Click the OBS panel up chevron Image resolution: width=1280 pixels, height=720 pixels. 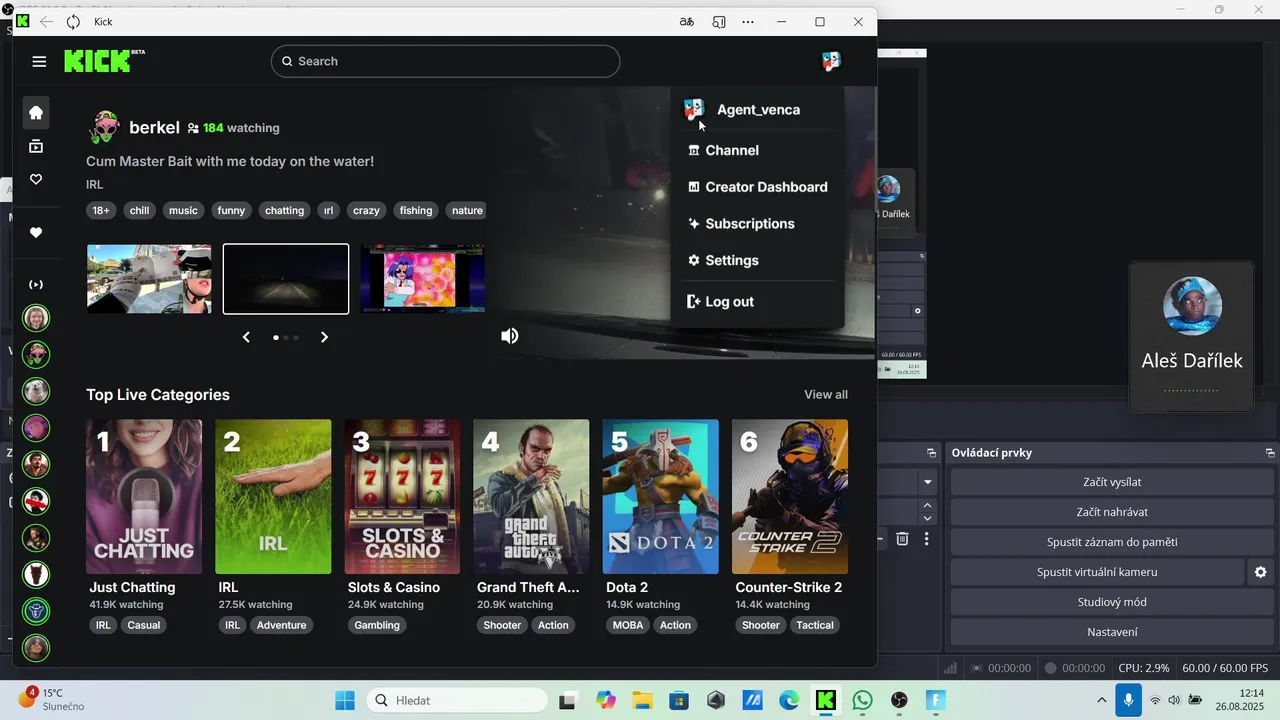click(x=927, y=506)
